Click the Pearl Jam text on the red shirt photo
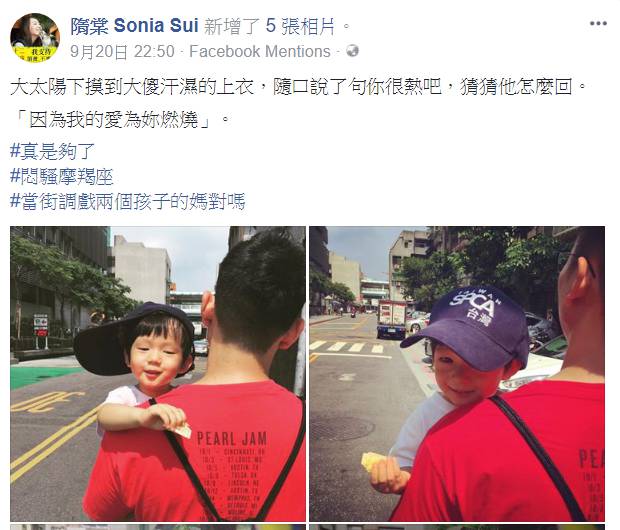620x530 pixels. pyautogui.click(x=232, y=439)
